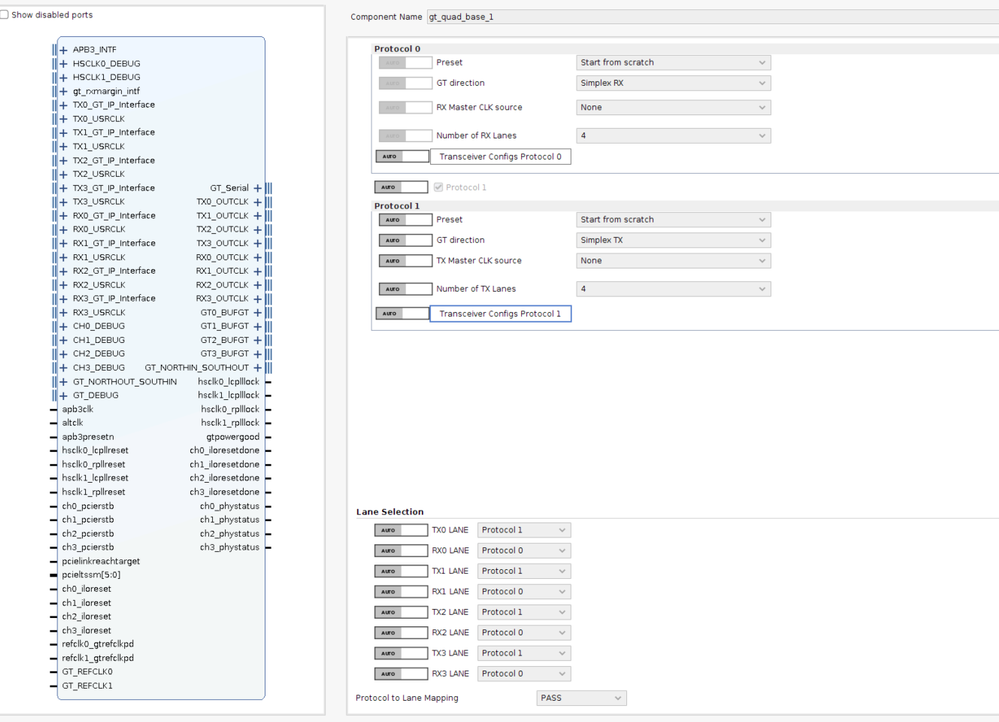Select the refclk0_gtrefclkpd port label
999x722 pixels.
98,644
